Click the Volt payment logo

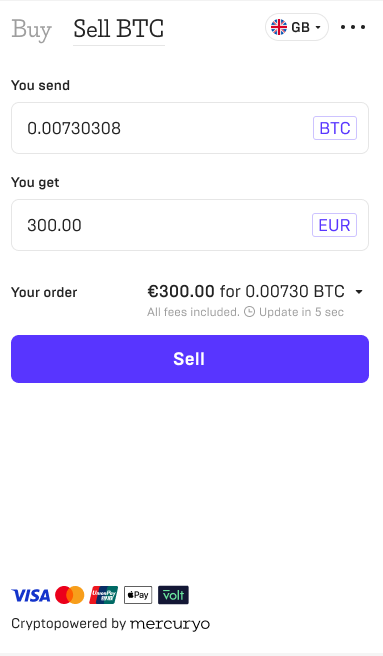click(173, 595)
